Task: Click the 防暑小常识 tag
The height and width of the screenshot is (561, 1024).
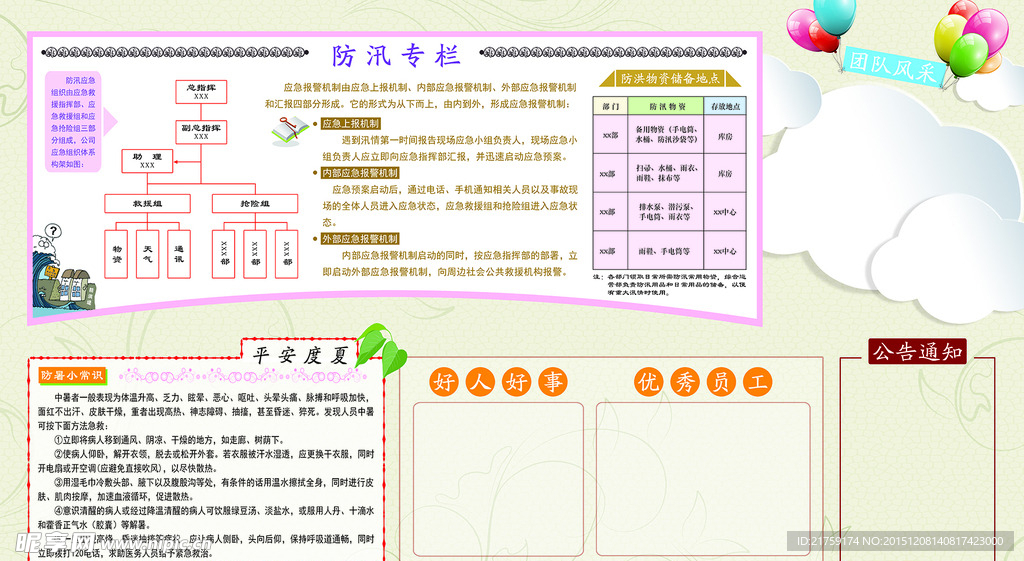Action: pyautogui.click(x=72, y=376)
